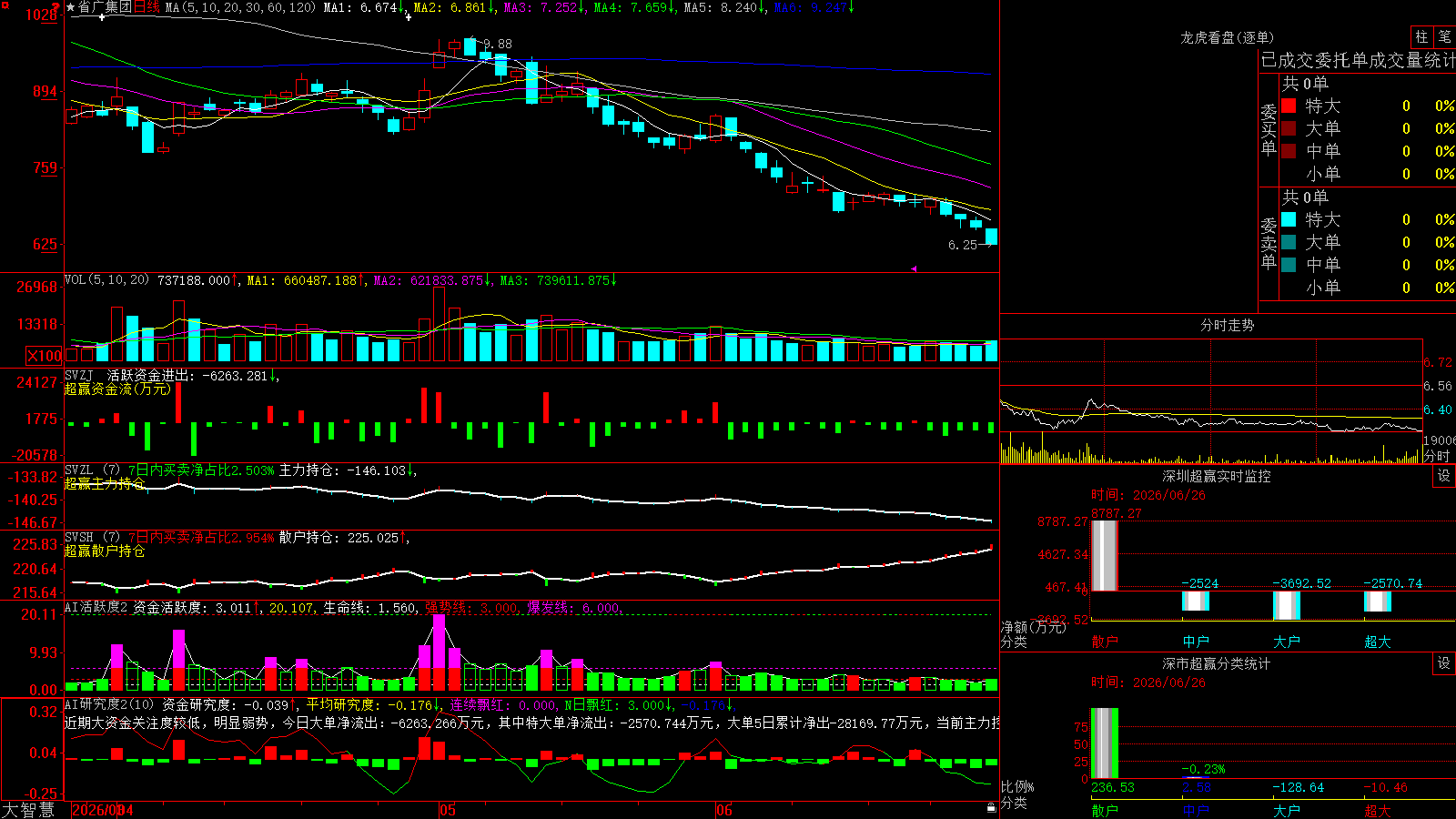Screen dimensions: 1456x819
Task: Click the dark red 中单 buy-order swatch
Action: 1289,151
